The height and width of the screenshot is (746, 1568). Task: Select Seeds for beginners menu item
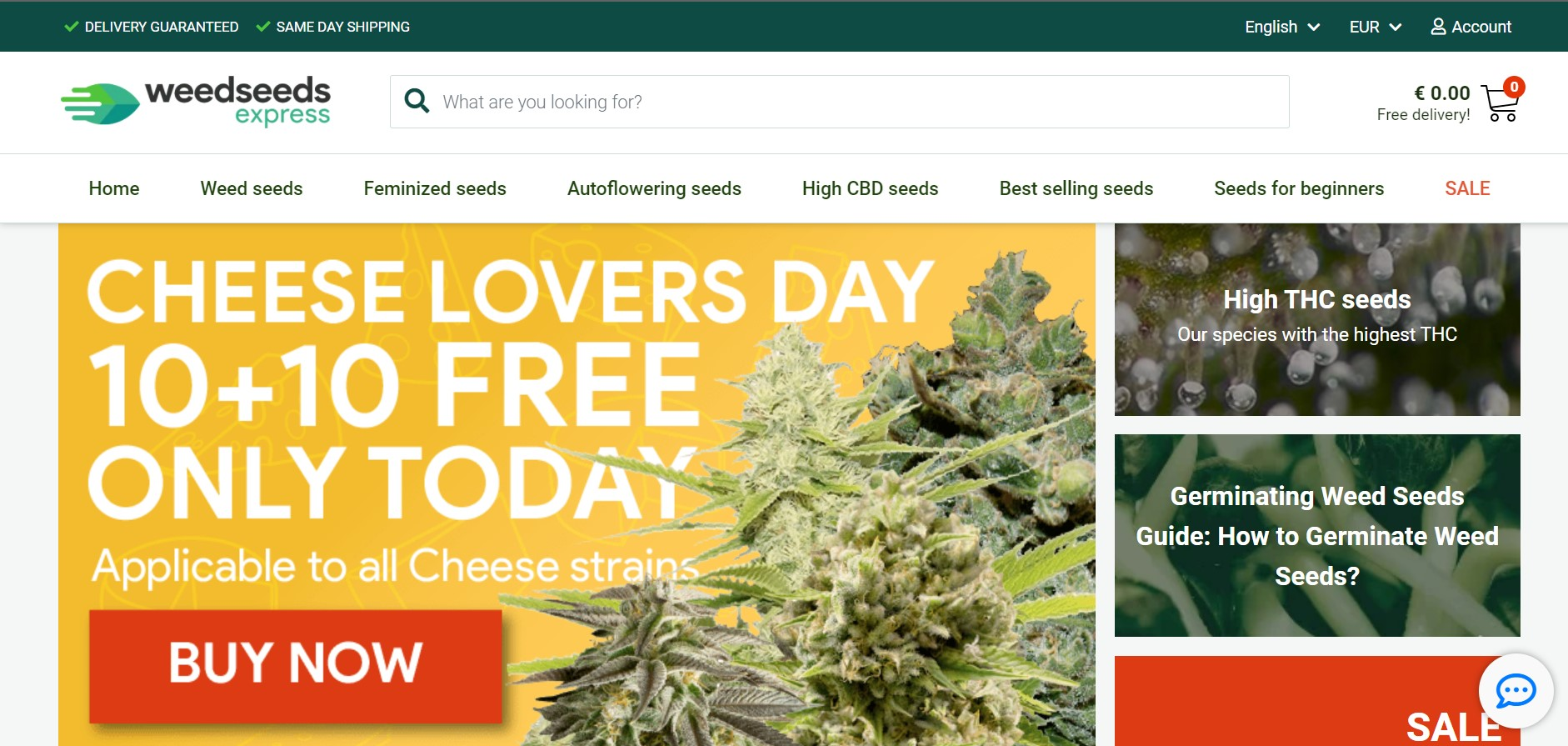pyautogui.click(x=1299, y=188)
